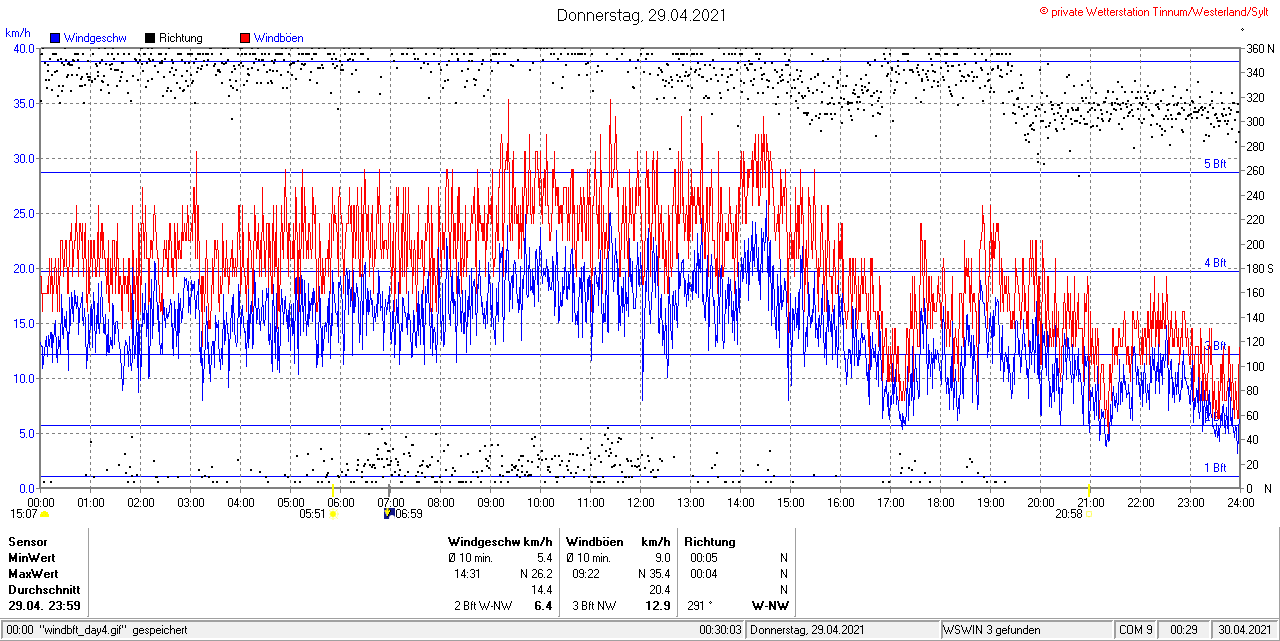The height and width of the screenshot is (641, 1280).
Task: Click the '2 Bft W-NW' table cell
Action: [x=483, y=606]
